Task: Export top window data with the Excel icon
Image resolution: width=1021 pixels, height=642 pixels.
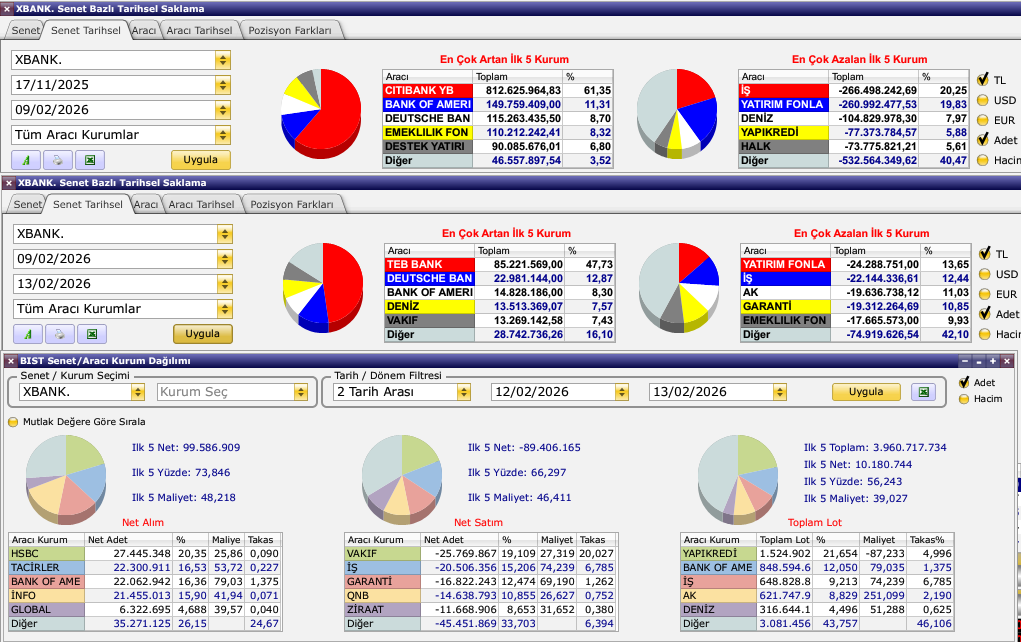Action: [x=90, y=160]
